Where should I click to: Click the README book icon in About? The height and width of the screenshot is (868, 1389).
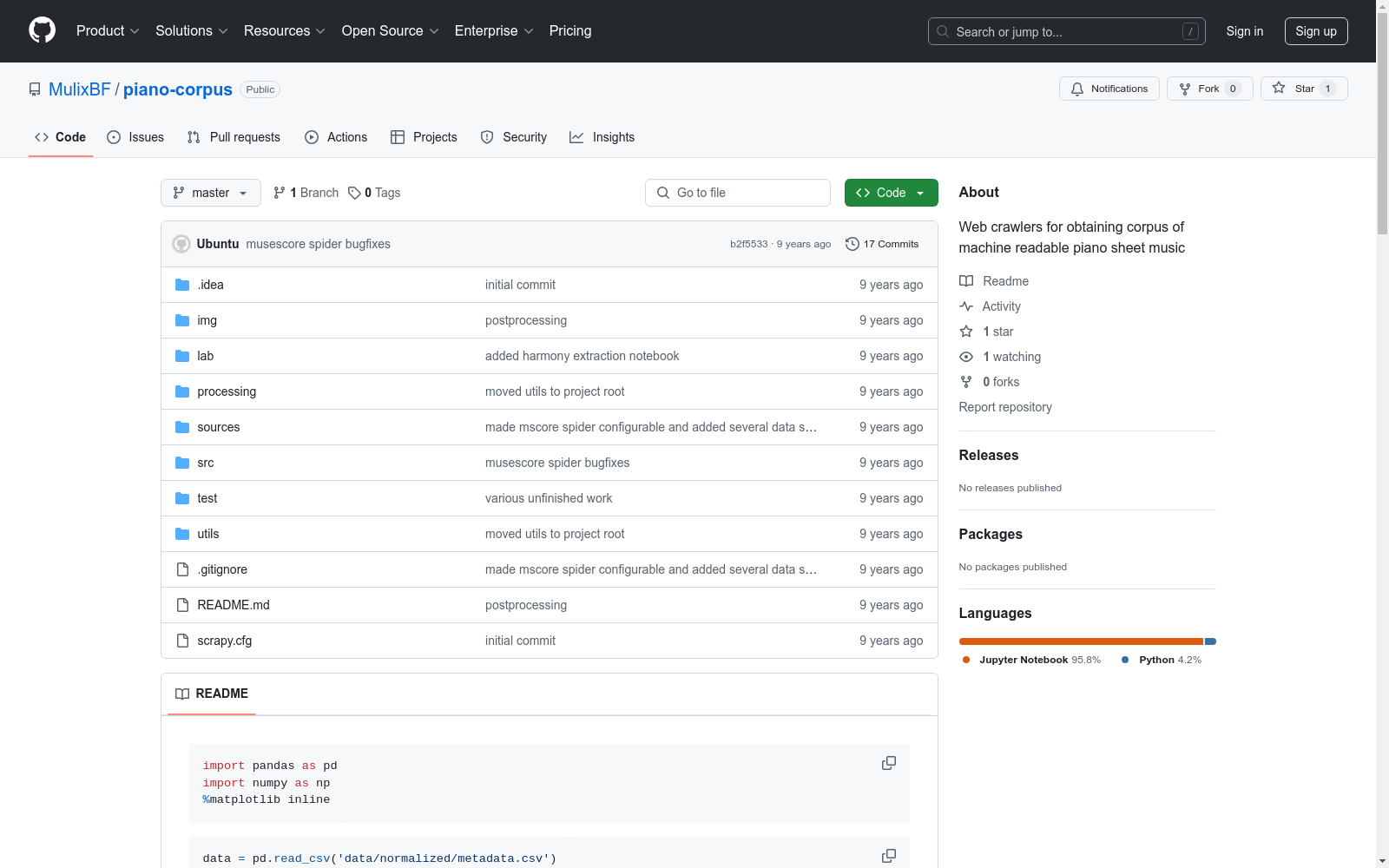[x=966, y=281]
